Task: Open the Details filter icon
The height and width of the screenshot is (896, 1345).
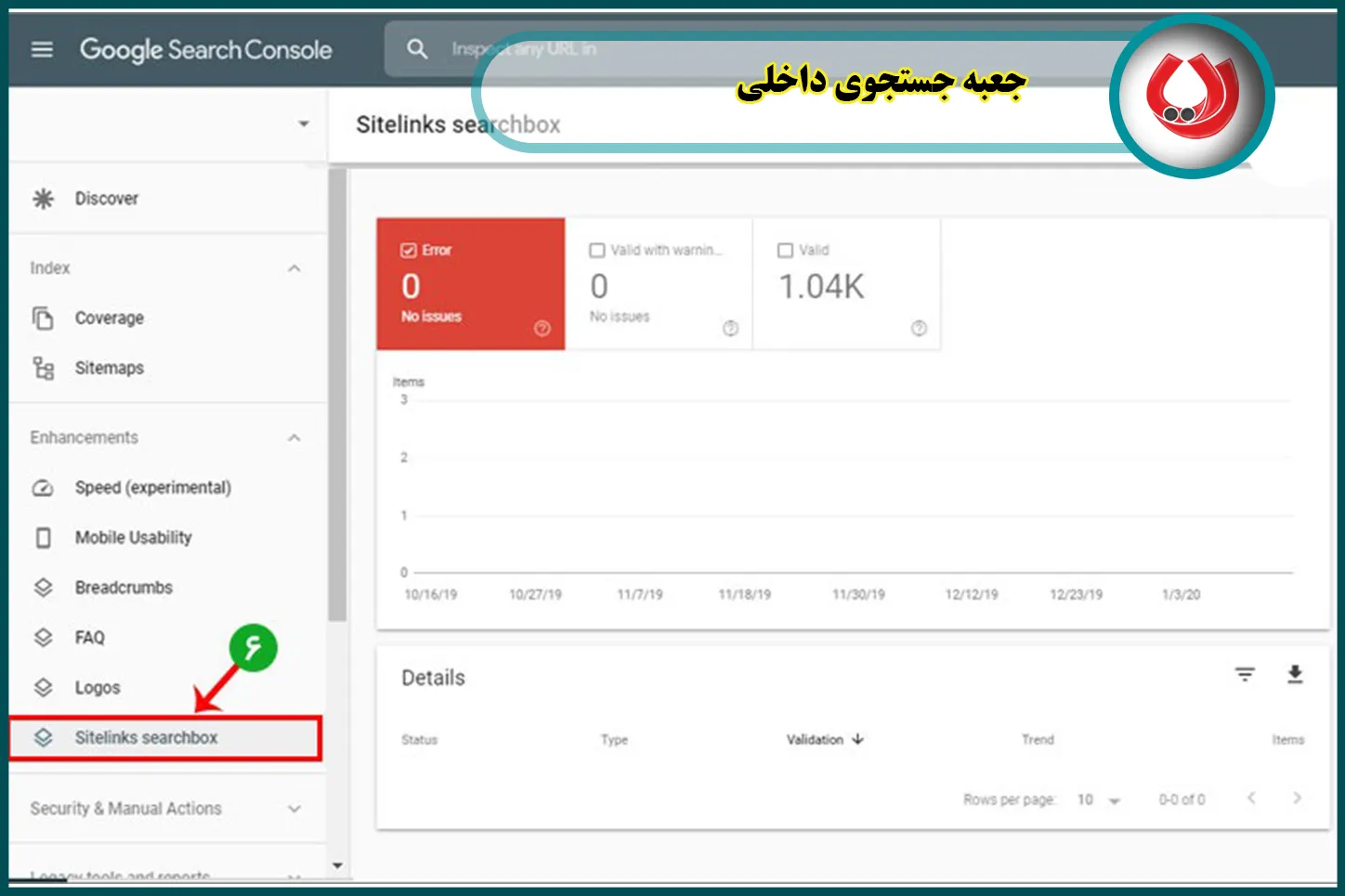Action: (x=1245, y=675)
